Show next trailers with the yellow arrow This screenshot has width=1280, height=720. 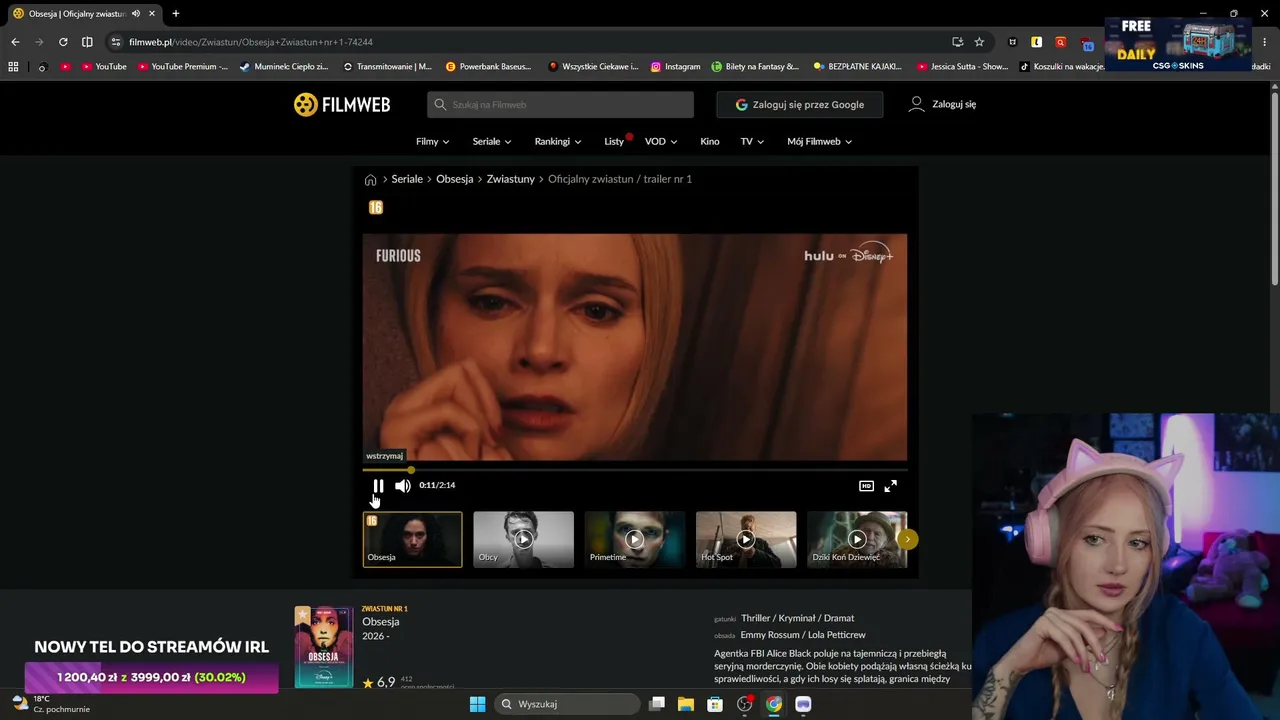click(x=907, y=539)
